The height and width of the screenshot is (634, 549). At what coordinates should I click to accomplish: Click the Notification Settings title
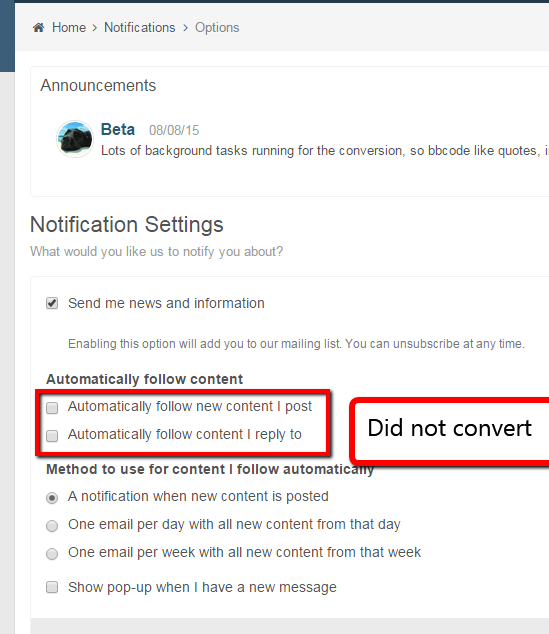pyautogui.click(x=127, y=224)
